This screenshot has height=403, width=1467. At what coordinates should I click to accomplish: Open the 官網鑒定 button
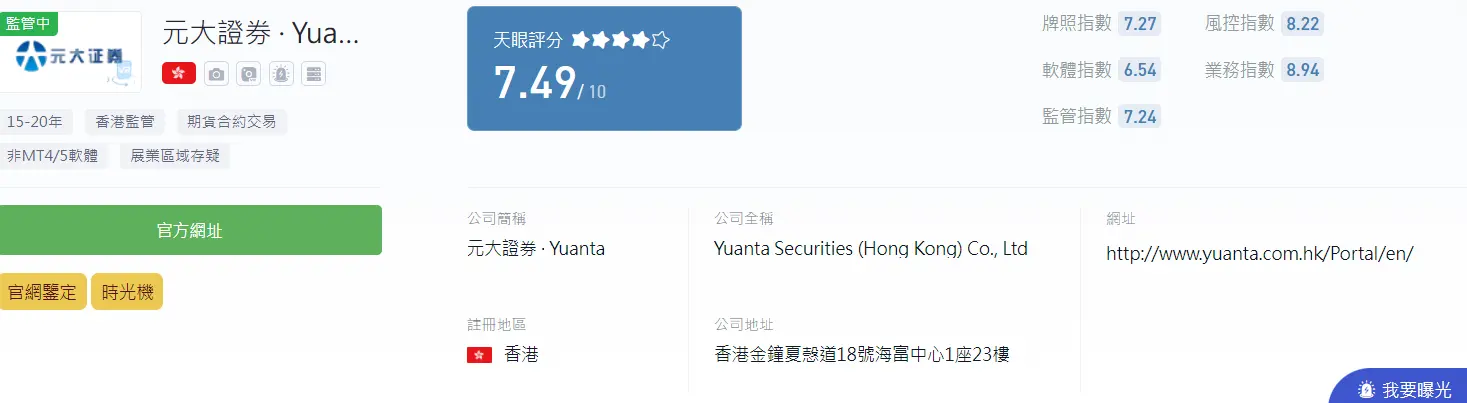click(x=42, y=292)
